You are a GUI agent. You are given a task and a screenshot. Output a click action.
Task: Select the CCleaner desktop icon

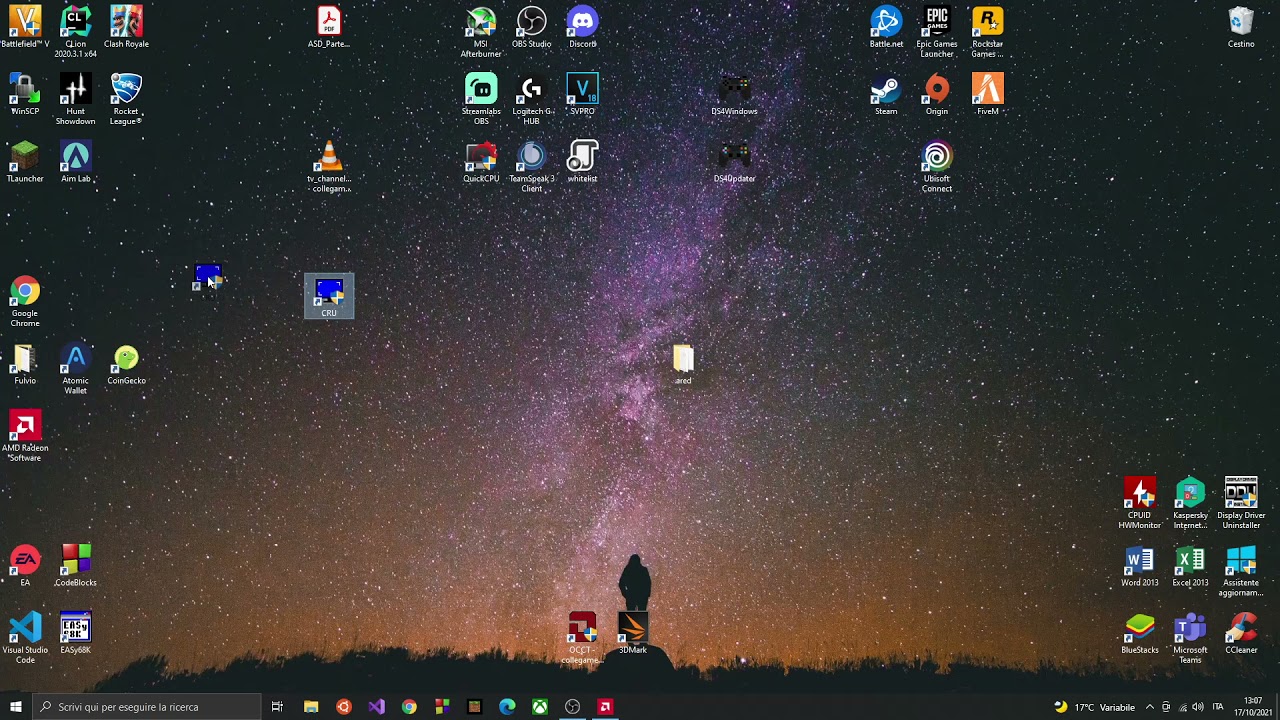tap(1241, 633)
